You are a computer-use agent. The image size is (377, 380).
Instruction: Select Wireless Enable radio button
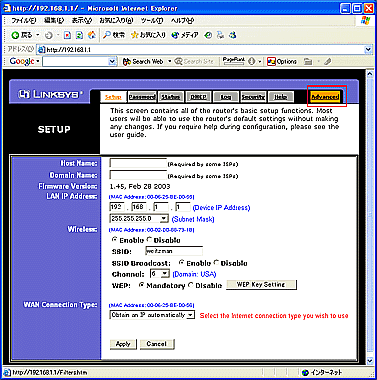[x=115, y=239]
